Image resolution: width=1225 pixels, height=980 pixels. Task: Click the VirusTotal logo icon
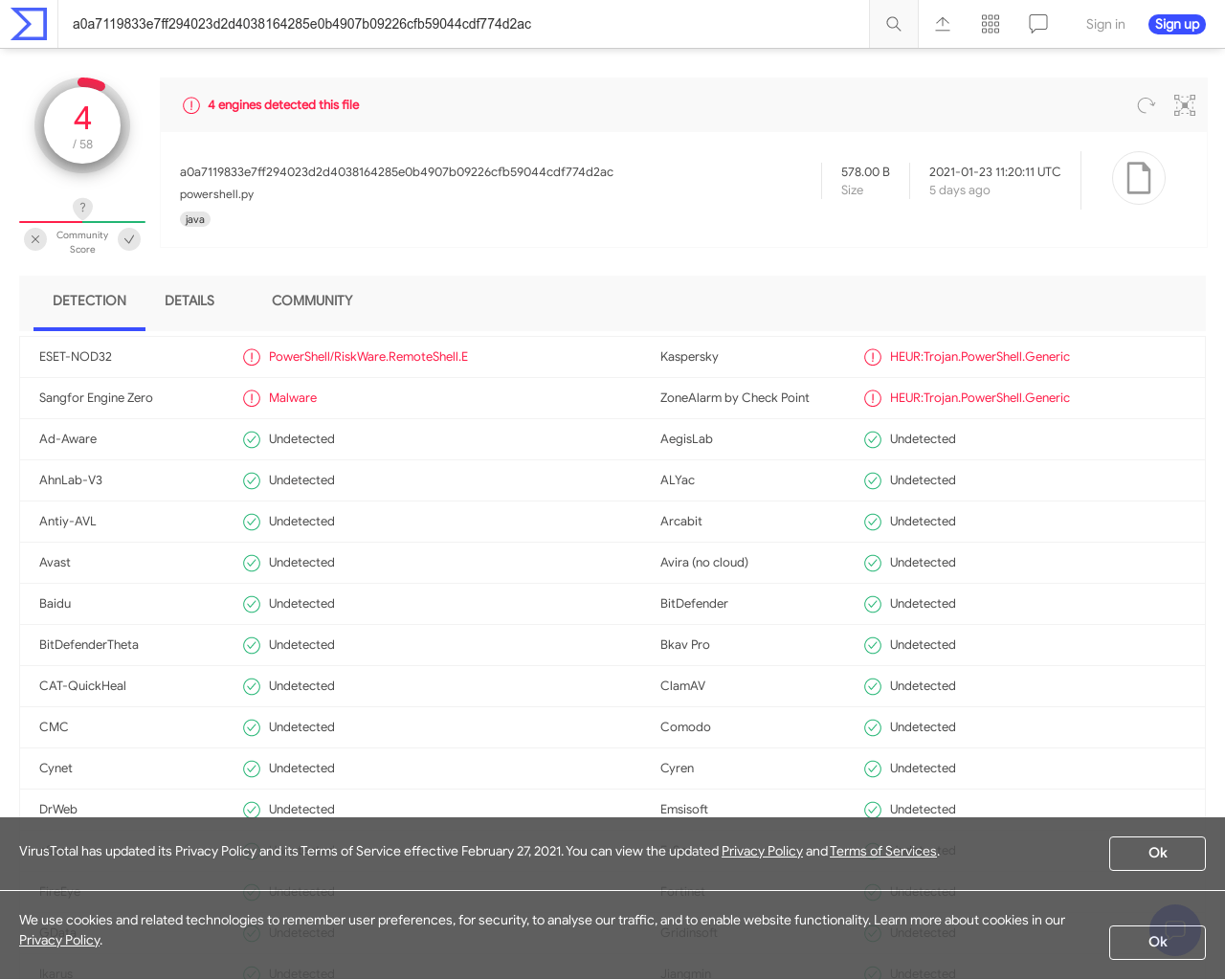[29, 24]
